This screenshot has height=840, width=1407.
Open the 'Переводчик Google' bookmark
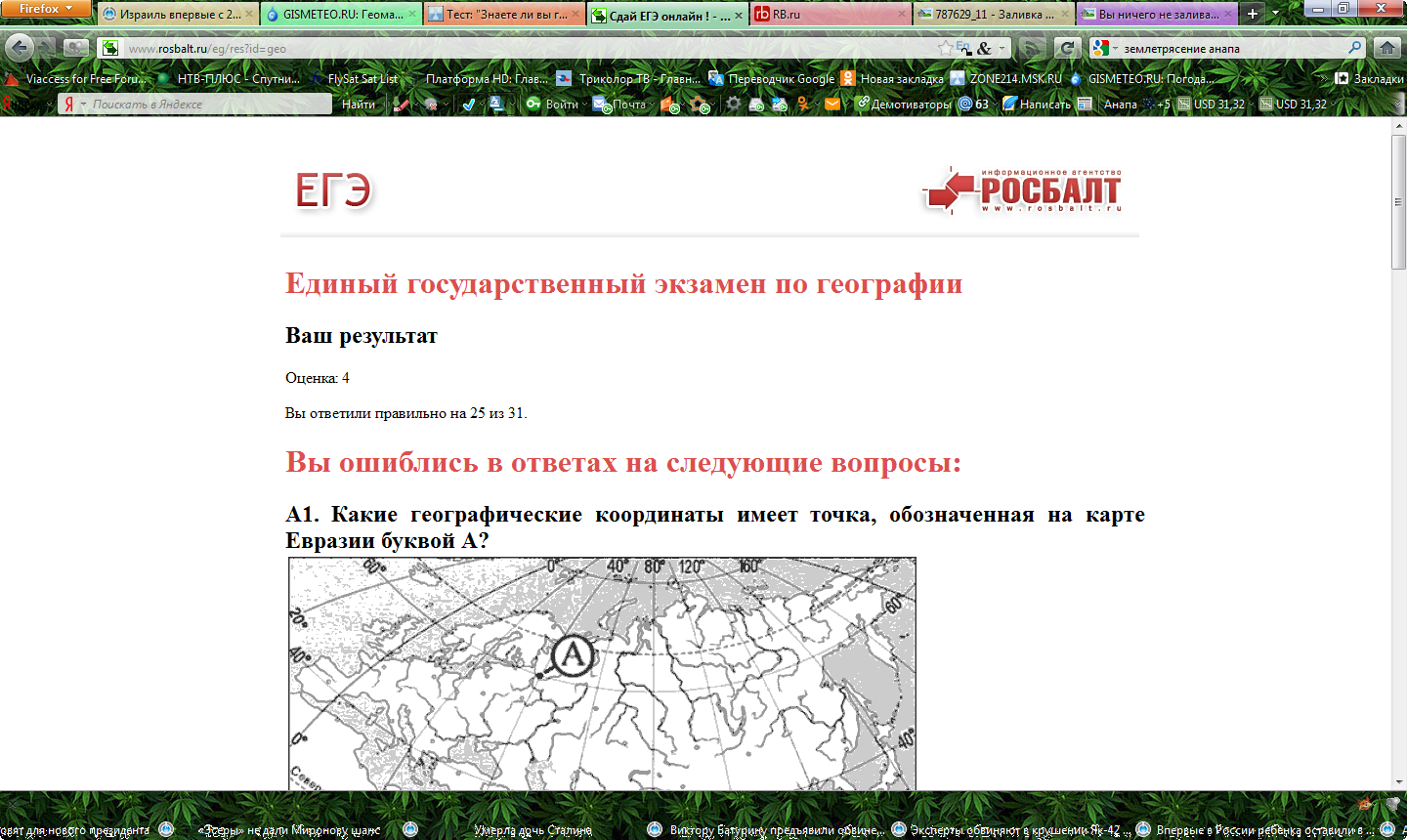tap(772, 78)
